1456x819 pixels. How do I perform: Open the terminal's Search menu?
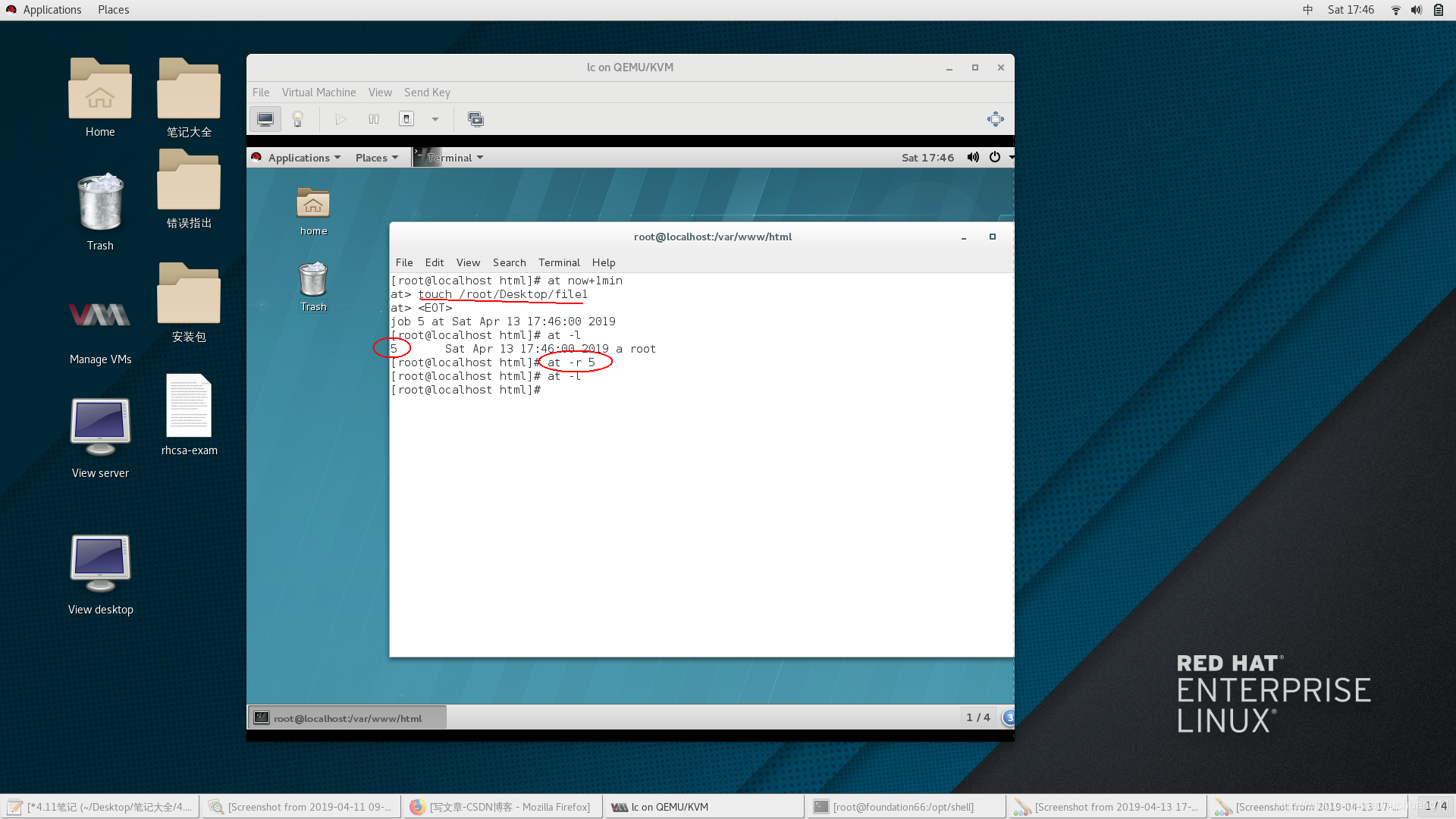(509, 262)
